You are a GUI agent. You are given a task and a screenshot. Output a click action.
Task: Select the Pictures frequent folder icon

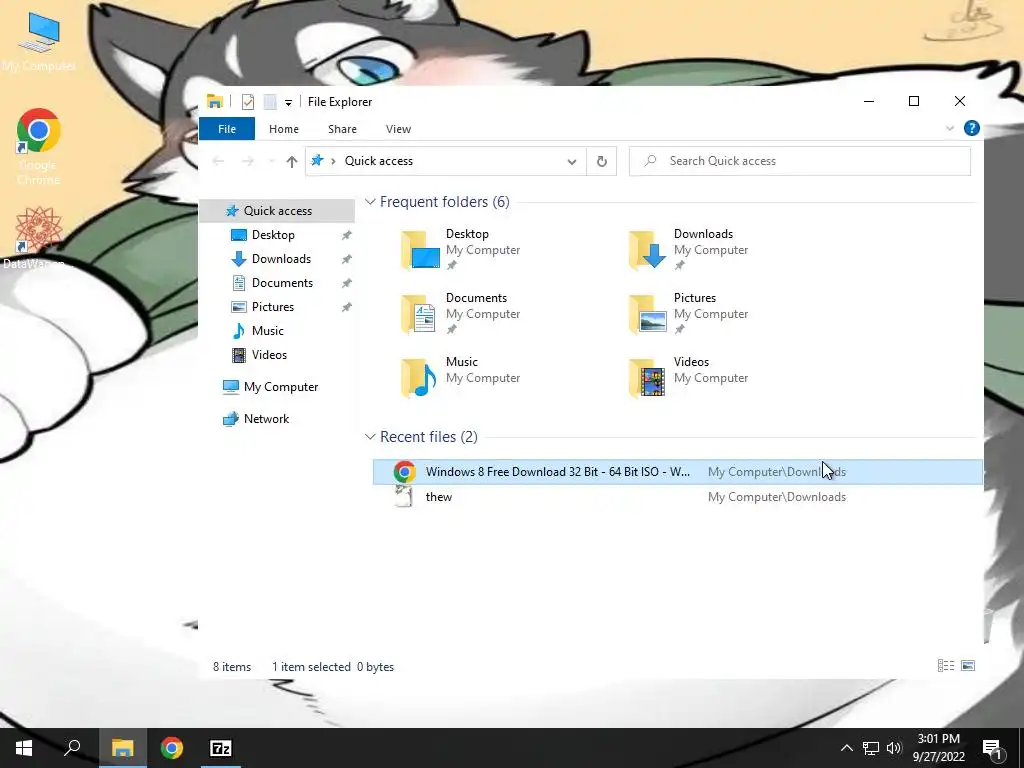pyautogui.click(x=647, y=313)
